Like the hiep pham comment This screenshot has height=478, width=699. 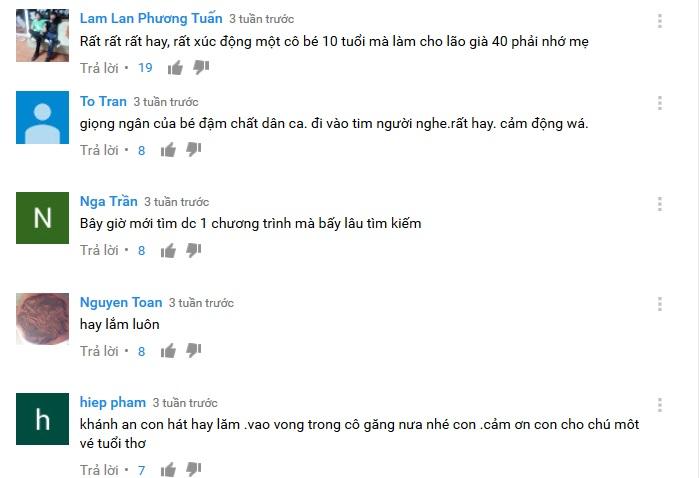(168, 470)
